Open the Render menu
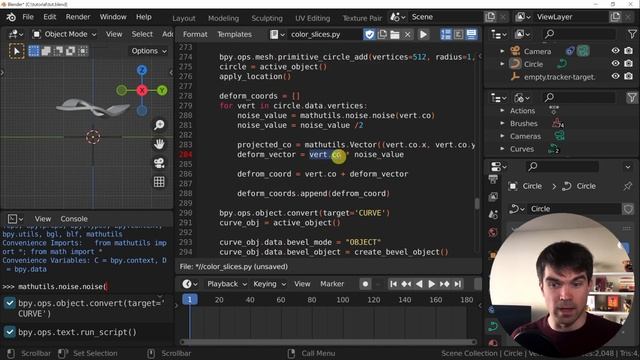This screenshot has height=360, width=640. pyautogui.click(x=78, y=17)
